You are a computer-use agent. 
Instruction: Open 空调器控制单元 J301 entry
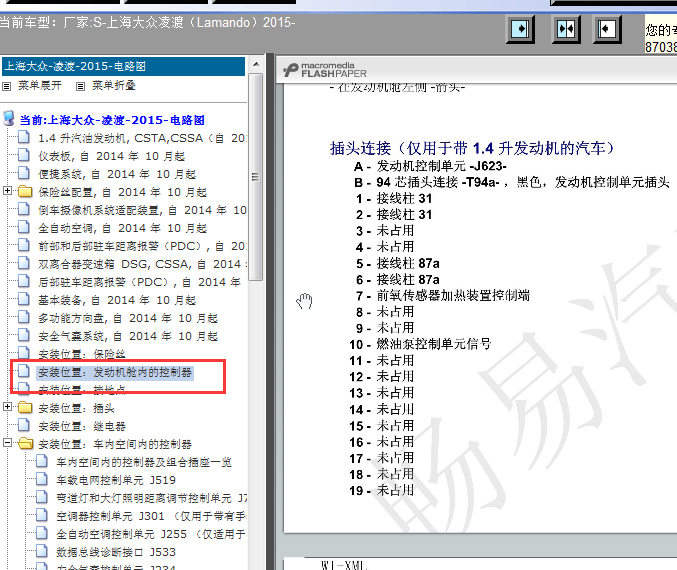151,516
